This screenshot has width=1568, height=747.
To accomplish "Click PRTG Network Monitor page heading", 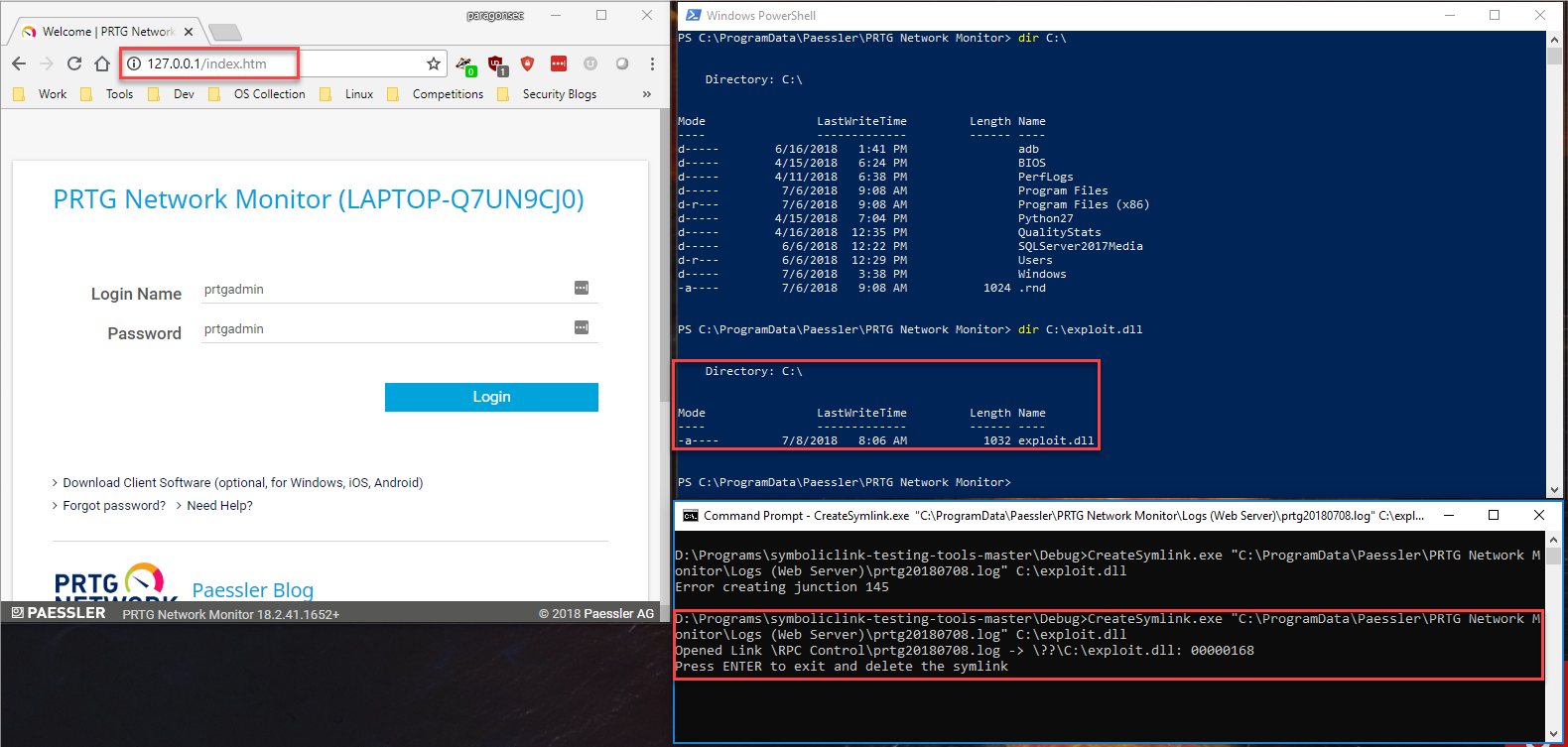I will click(319, 199).
